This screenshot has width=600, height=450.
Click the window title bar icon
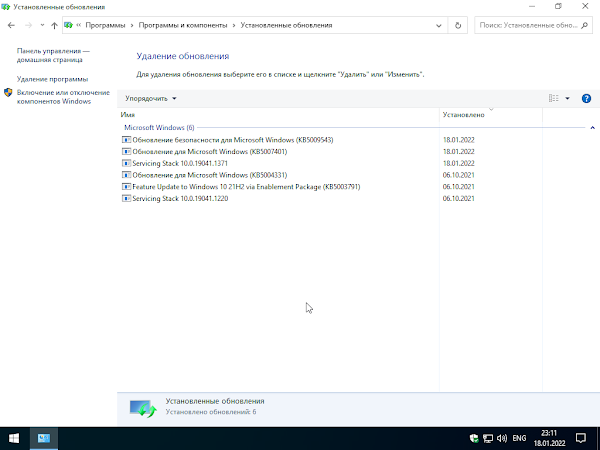5,7
